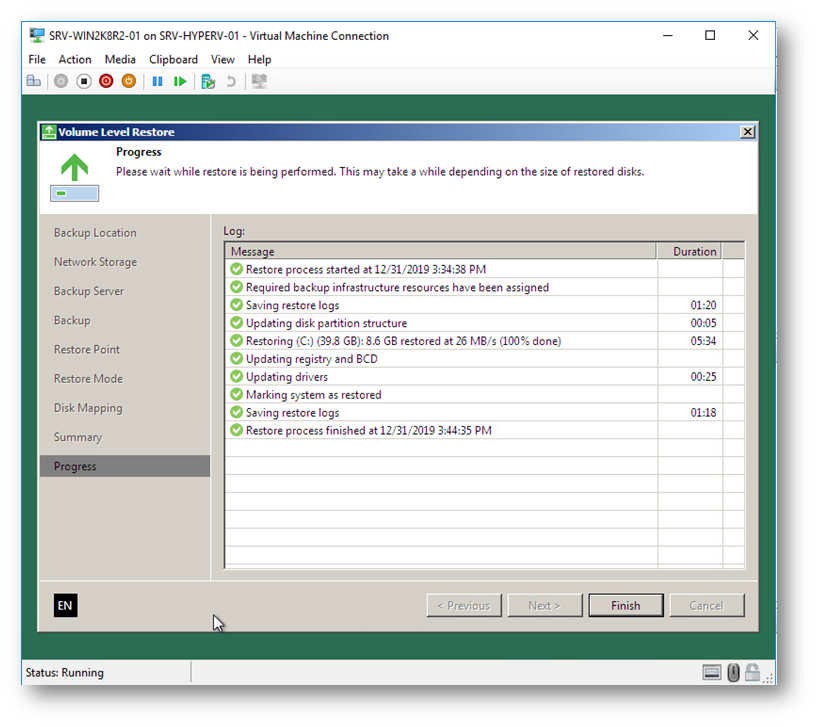Click the green Reset icon

(x=180, y=81)
